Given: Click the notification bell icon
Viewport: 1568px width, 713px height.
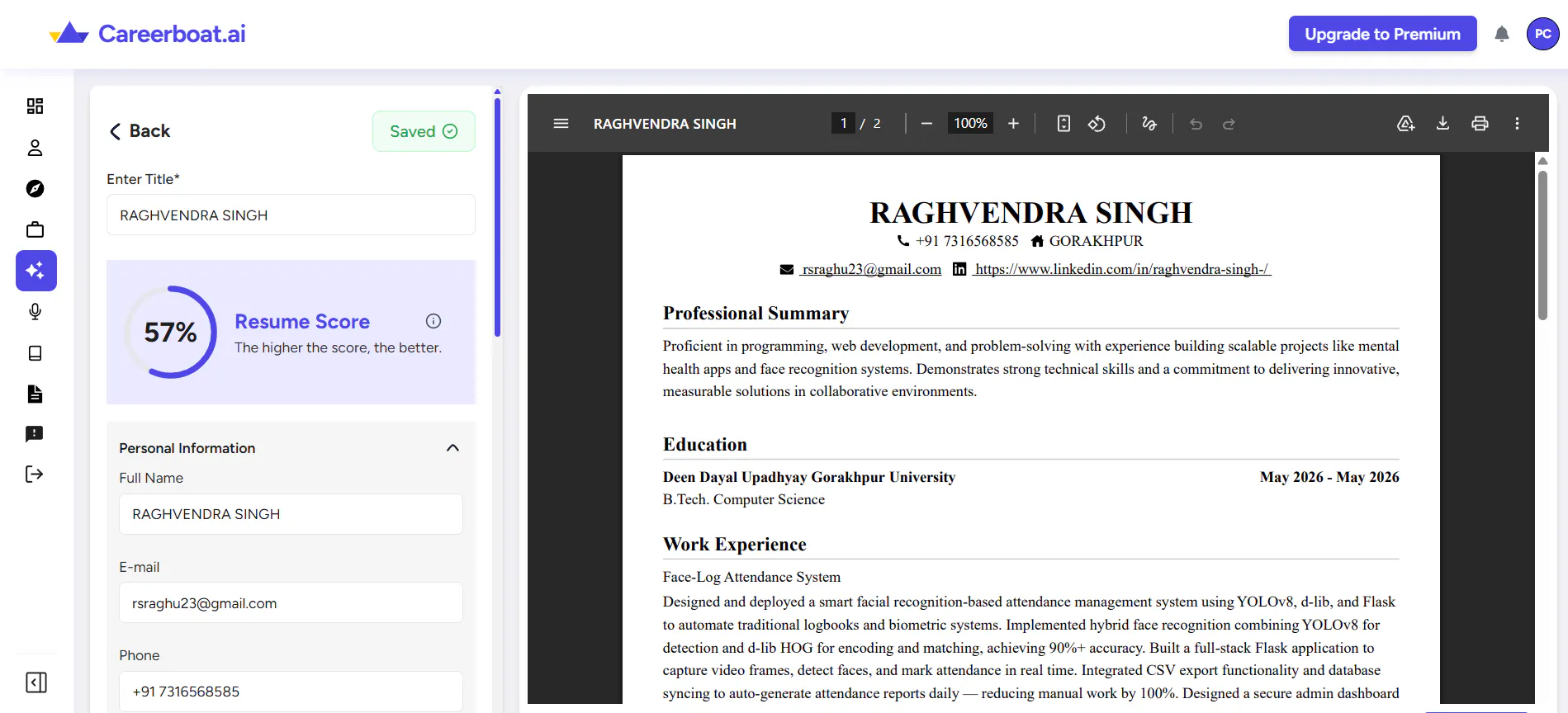Looking at the screenshot, I should click(1502, 34).
